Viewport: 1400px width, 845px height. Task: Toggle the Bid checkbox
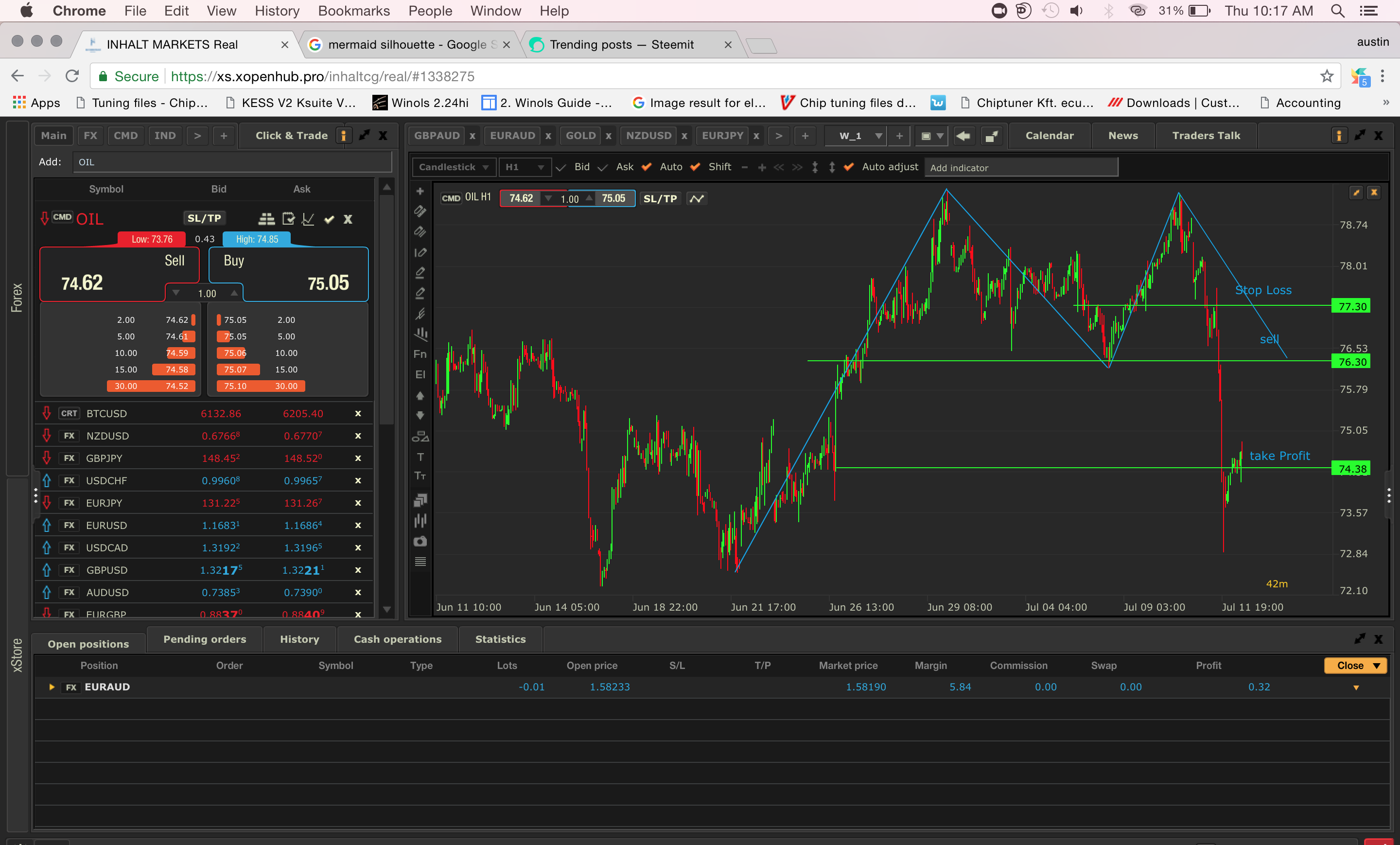[x=561, y=167]
